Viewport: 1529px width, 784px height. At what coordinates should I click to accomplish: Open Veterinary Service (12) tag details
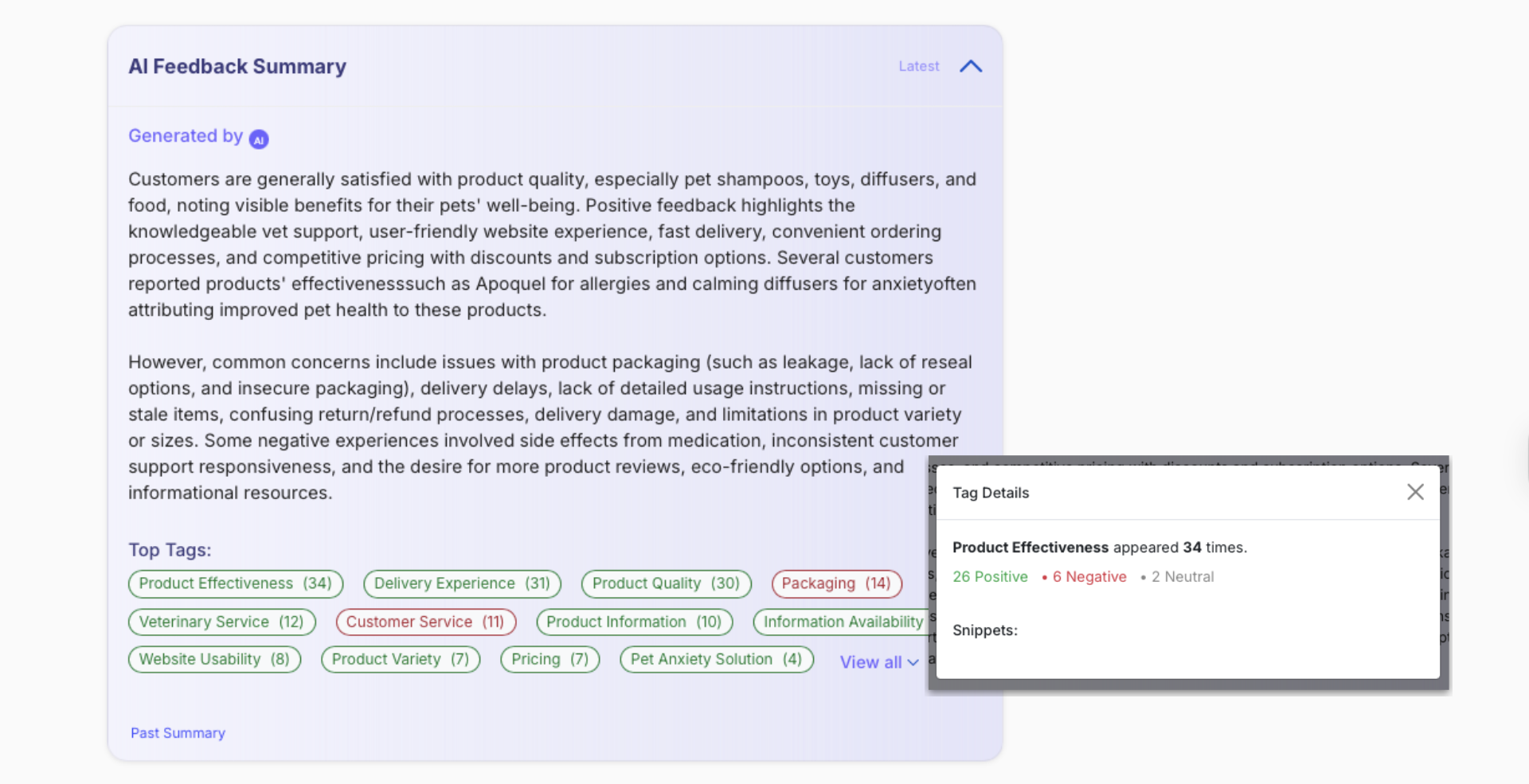pos(221,622)
